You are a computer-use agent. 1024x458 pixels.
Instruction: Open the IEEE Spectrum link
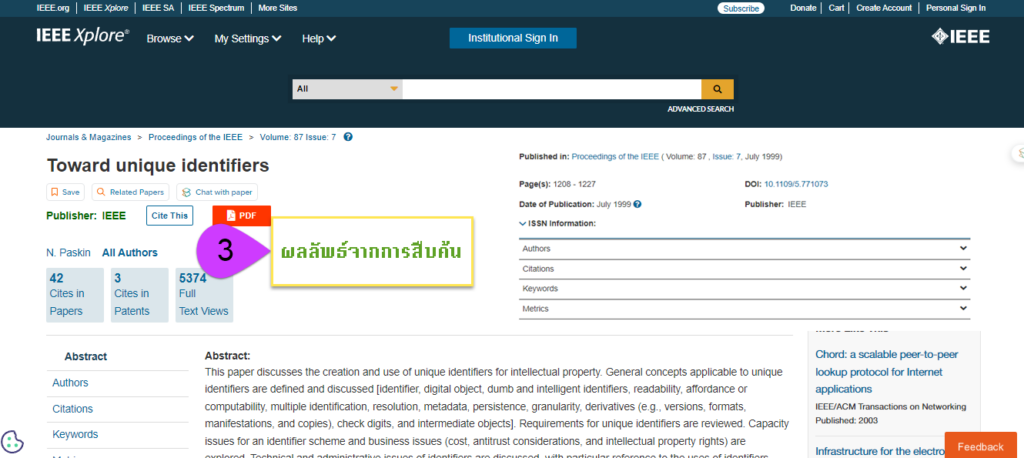(216, 8)
